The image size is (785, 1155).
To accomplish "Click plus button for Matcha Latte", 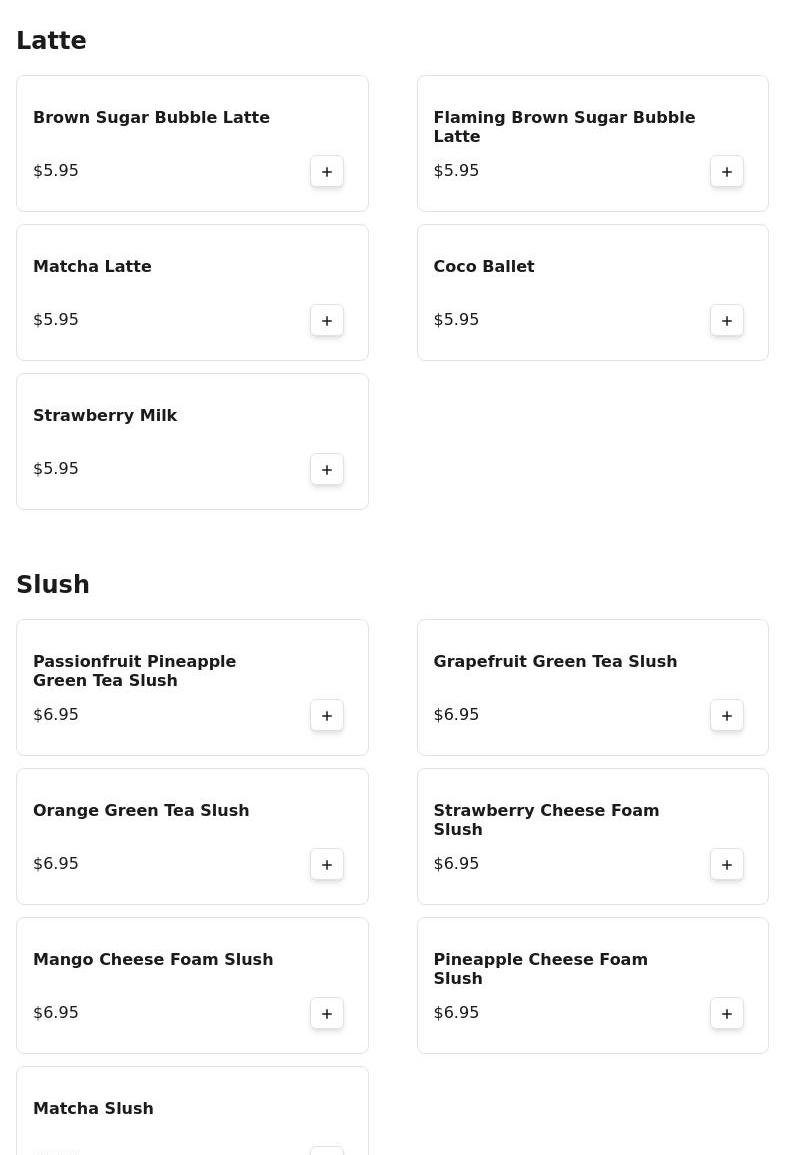I will [x=327, y=320].
